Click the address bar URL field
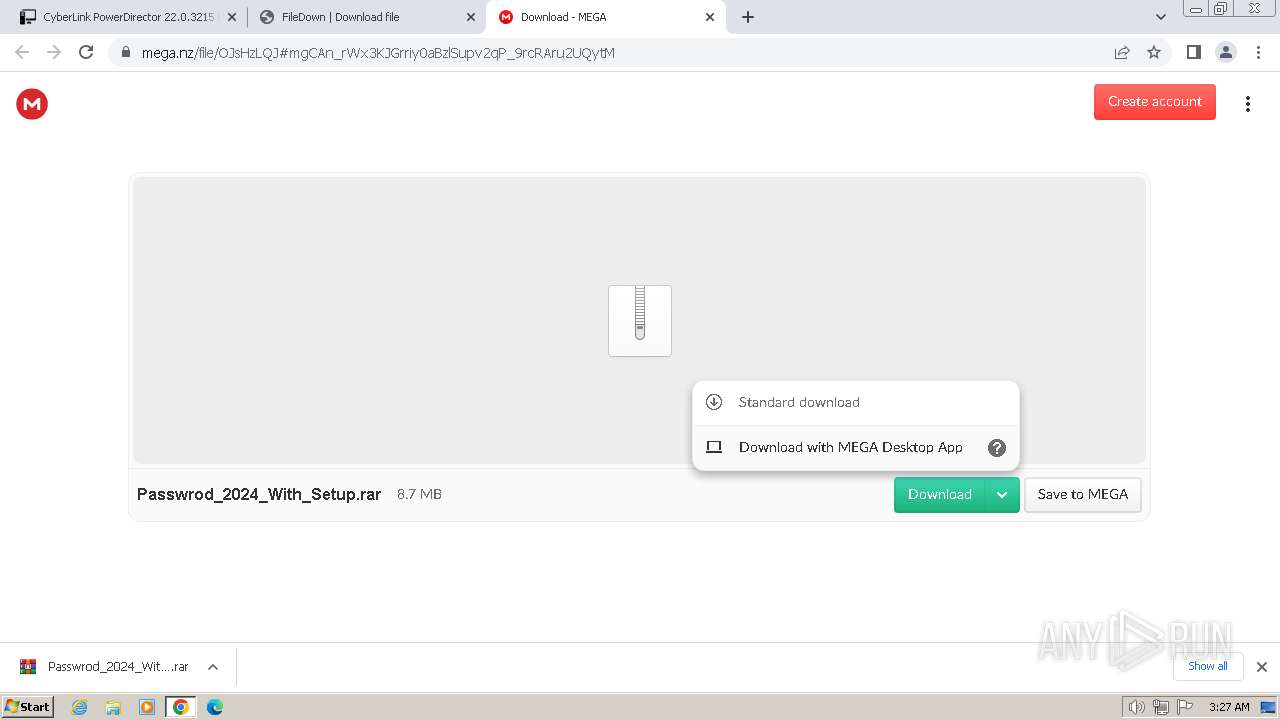The height and width of the screenshot is (720, 1280). (640, 52)
